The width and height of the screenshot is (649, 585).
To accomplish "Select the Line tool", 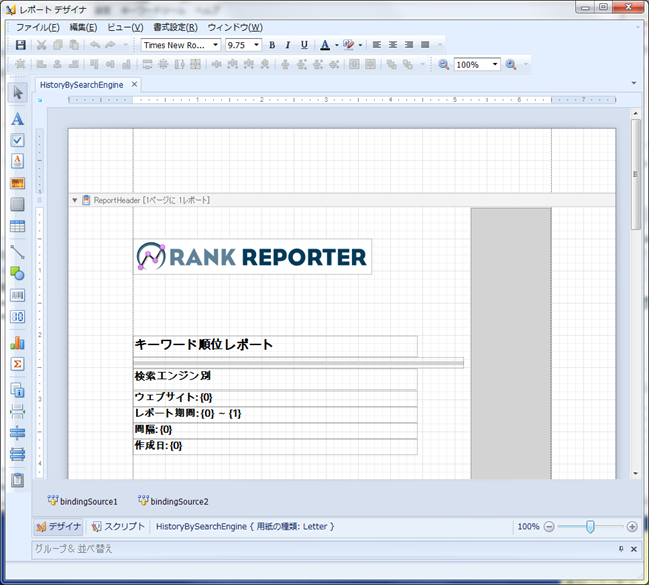I will pos(17,252).
